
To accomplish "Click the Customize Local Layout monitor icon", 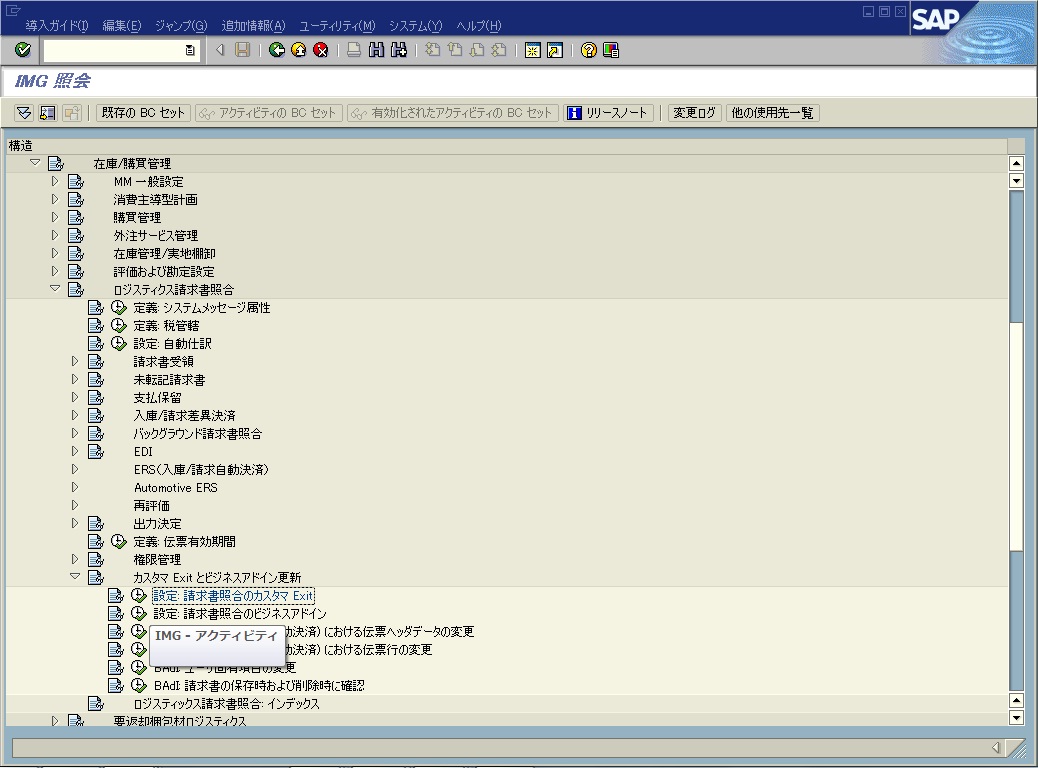I will (x=610, y=50).
